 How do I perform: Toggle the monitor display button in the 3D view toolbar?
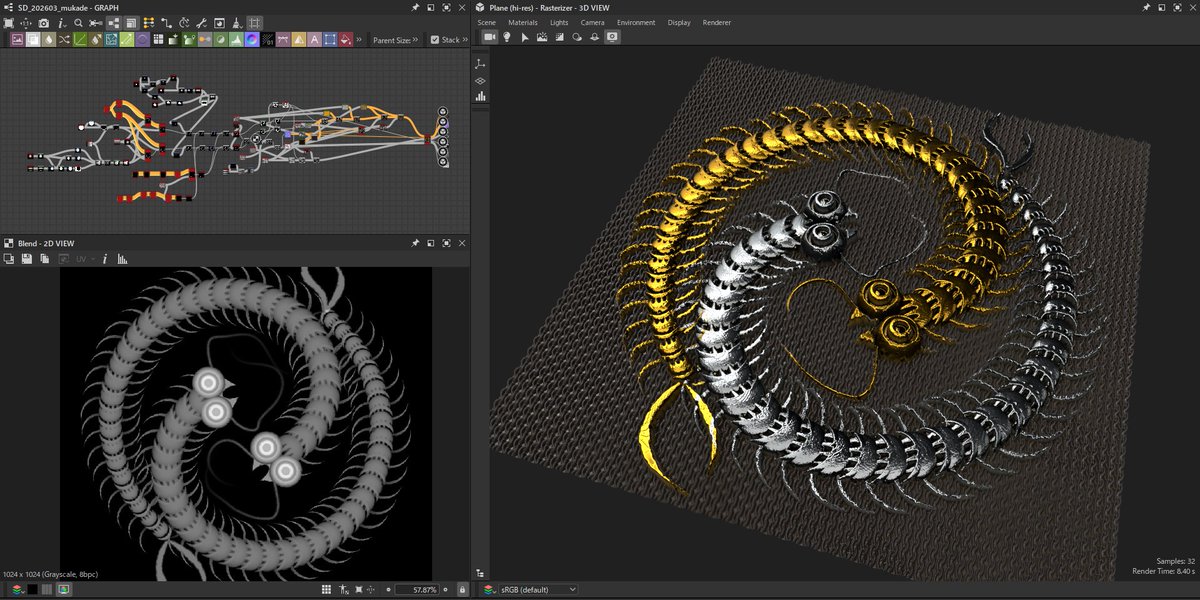click(612, 37)
